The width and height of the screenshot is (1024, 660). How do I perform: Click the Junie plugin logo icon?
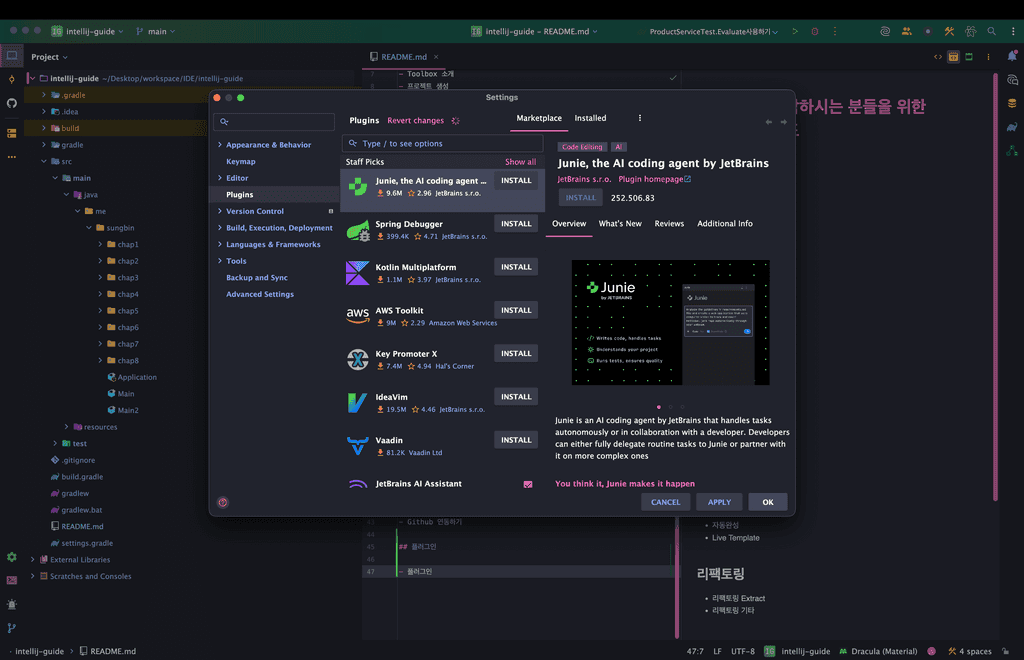(x=357, y=186)
